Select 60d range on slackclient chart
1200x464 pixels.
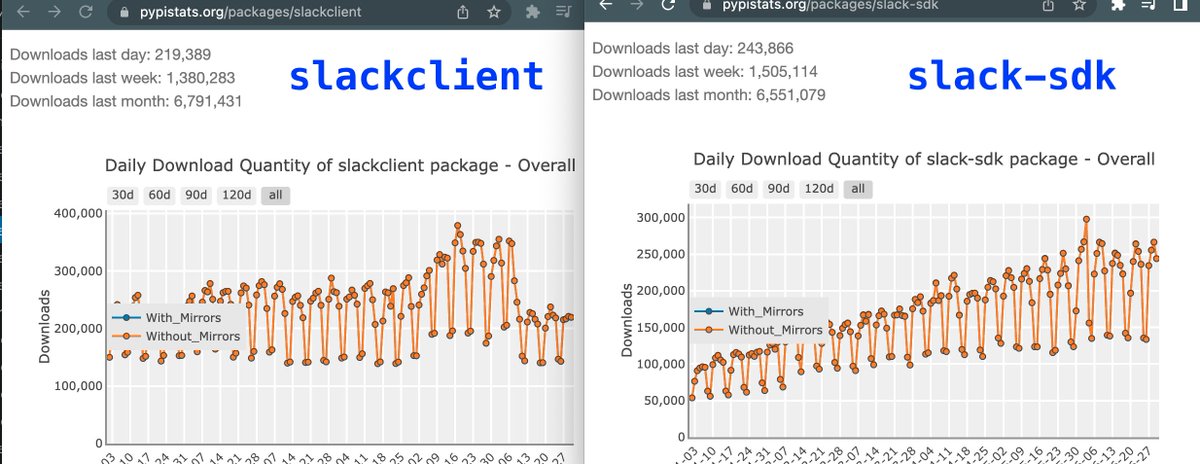(x=159, y=195)
